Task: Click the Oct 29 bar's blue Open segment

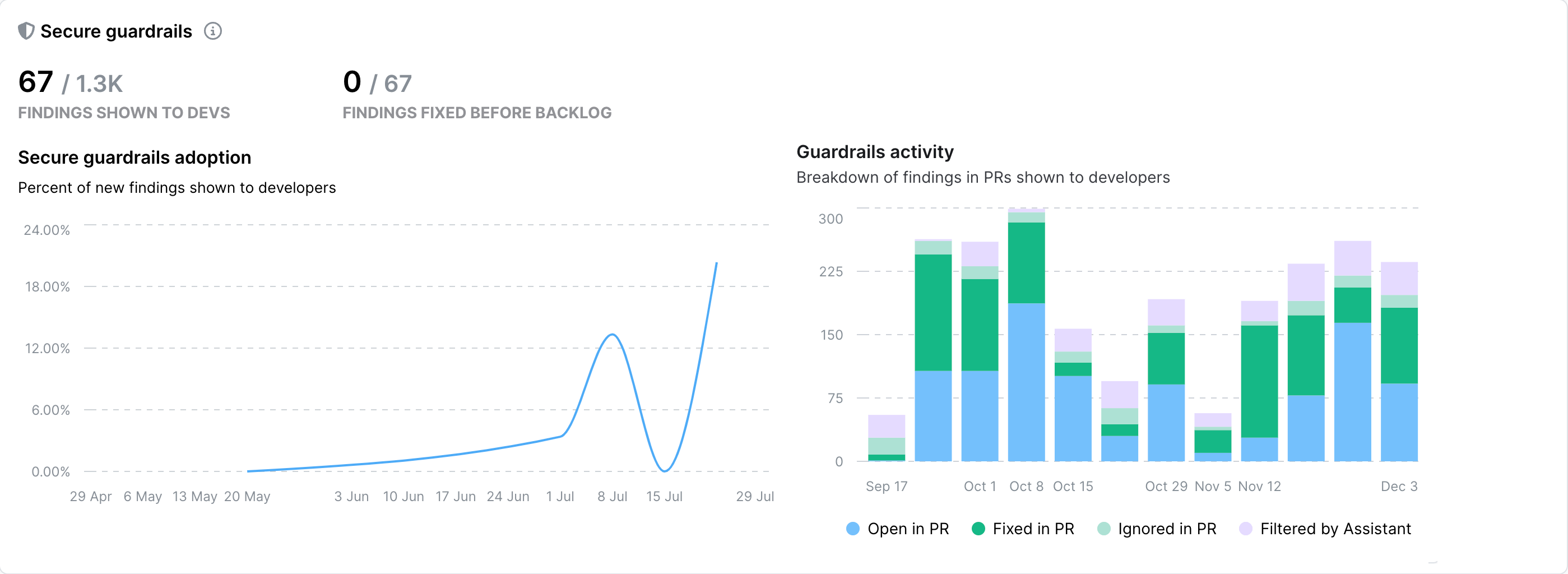Action: click(1166, 422)
